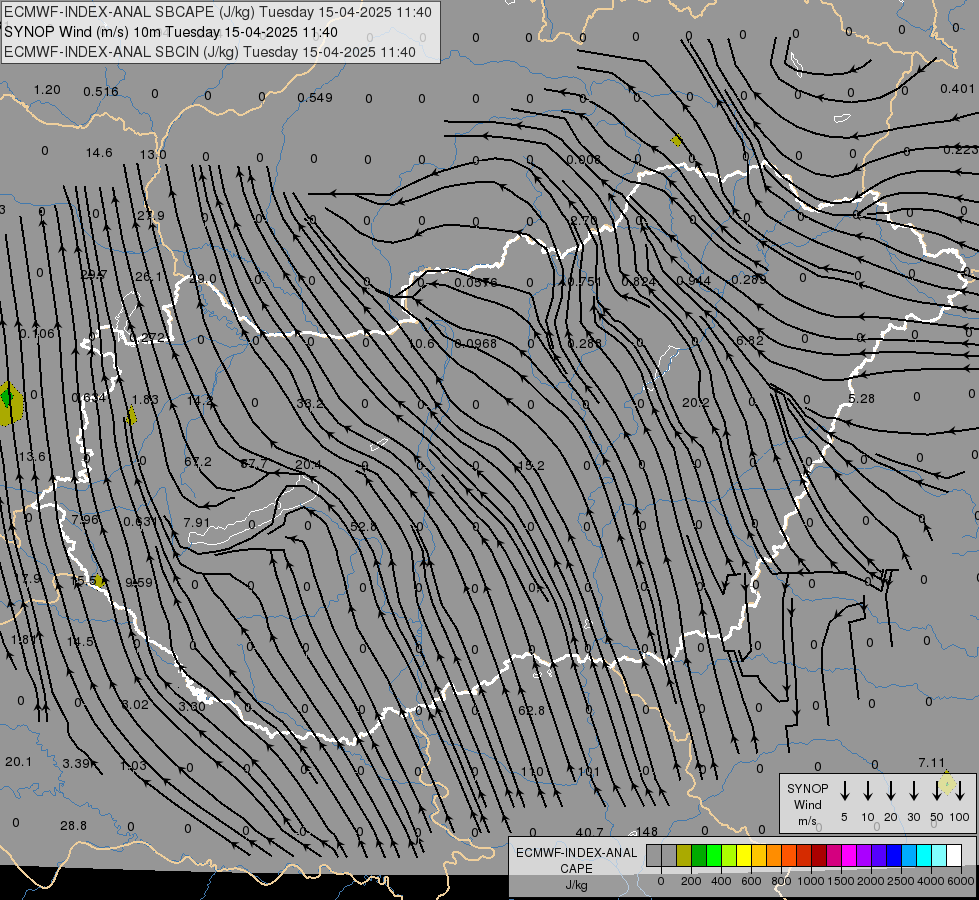Click the map value 20.1
Screen dimensions: 979x900
(x=18, y=762)
